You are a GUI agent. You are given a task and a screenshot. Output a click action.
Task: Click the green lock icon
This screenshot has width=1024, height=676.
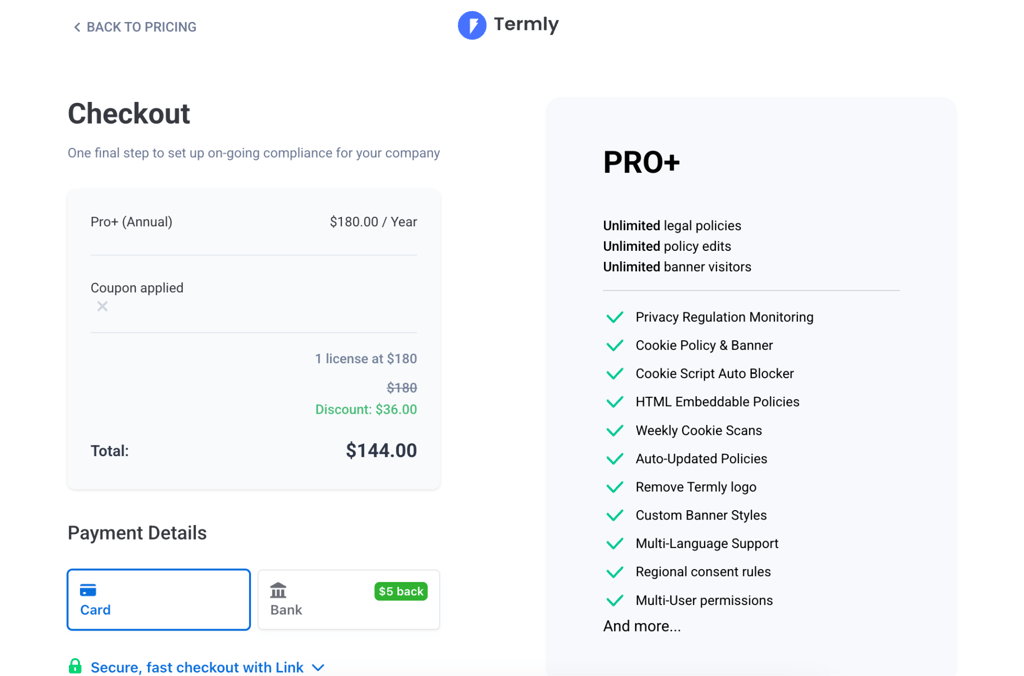tap(75, 666)
